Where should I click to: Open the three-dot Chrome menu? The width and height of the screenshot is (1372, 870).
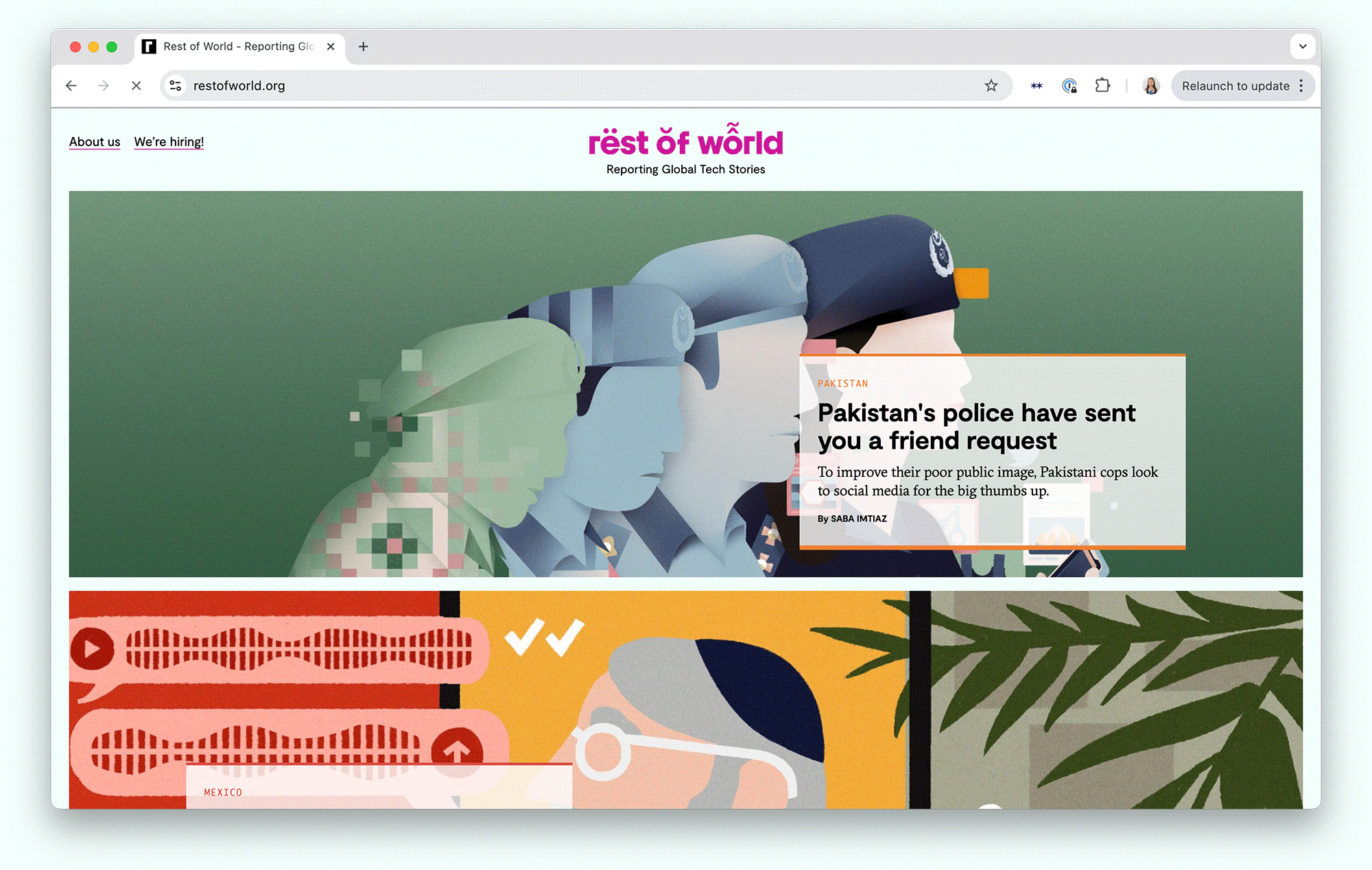point(1301,86)
